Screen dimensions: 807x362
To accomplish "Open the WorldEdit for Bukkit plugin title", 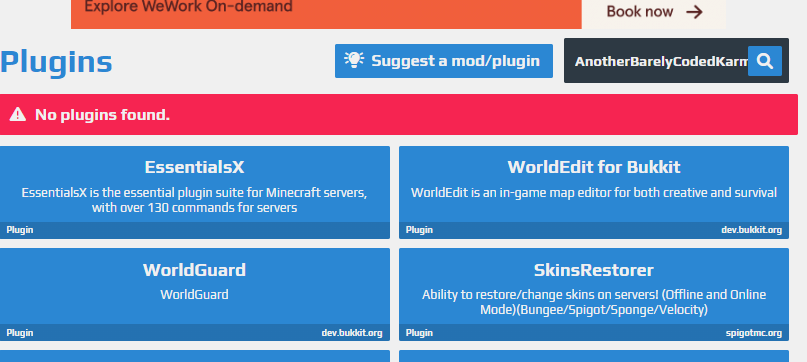I will pyautogui.click(x=594, y=167).
